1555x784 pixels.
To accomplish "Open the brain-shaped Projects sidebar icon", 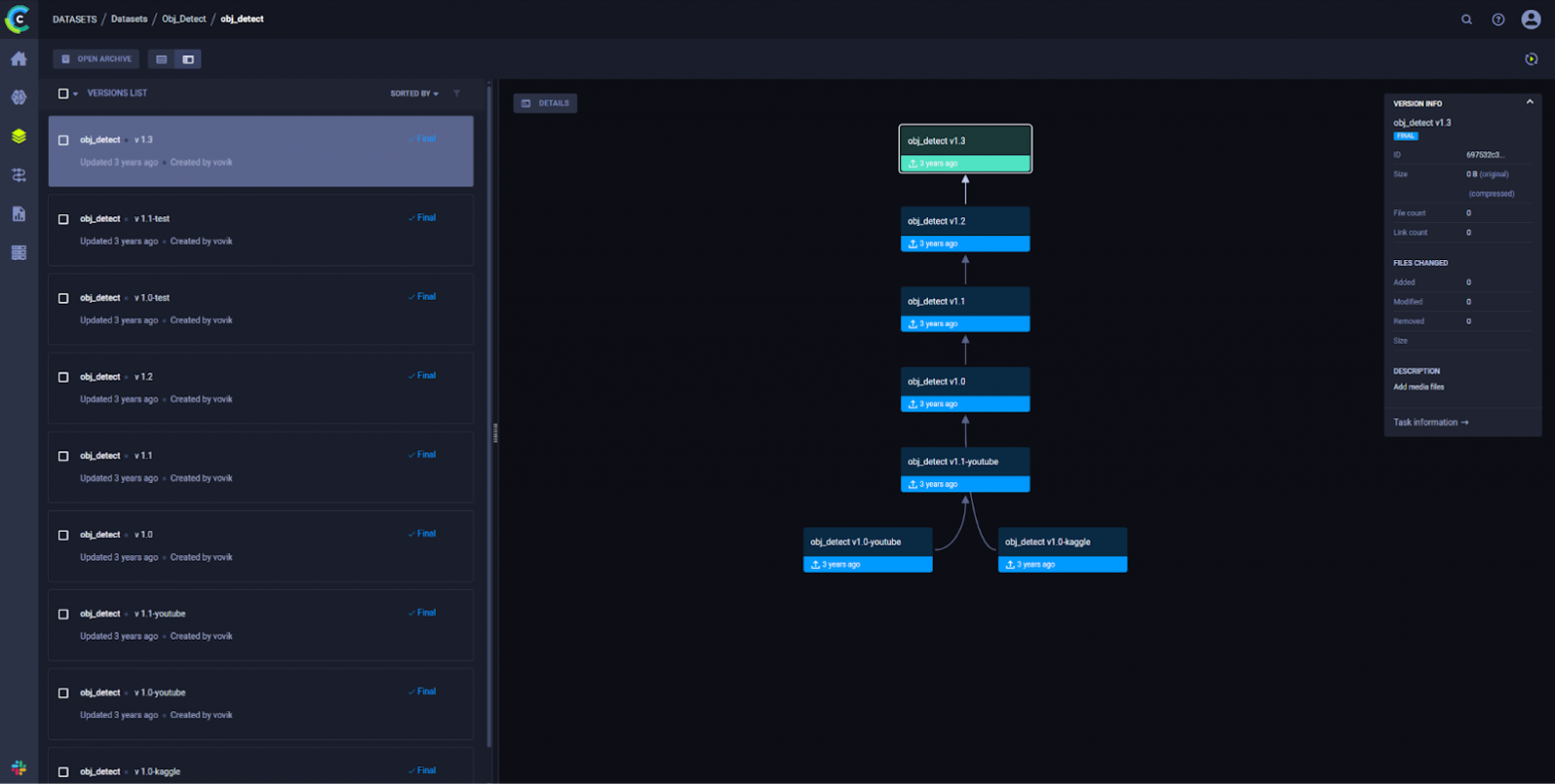I will pyautogui.click(x=19, y=98).
